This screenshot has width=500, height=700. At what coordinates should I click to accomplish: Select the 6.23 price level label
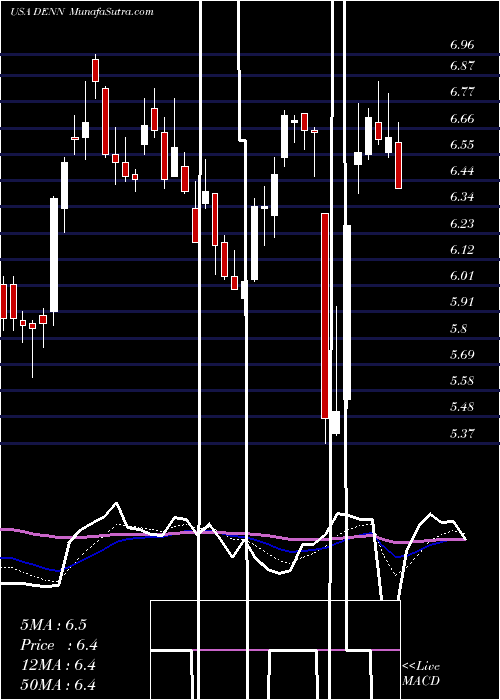click(x=462, y=223)
